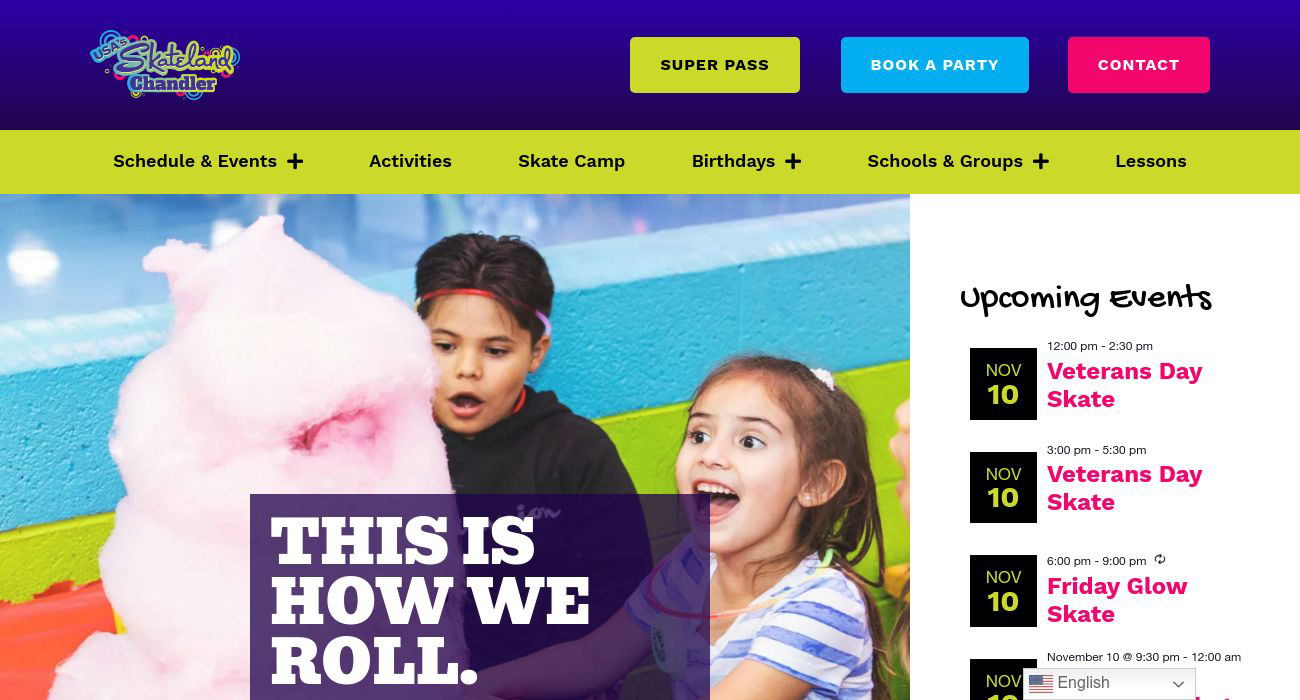Click the US flag language icon

coord(1041,684)
